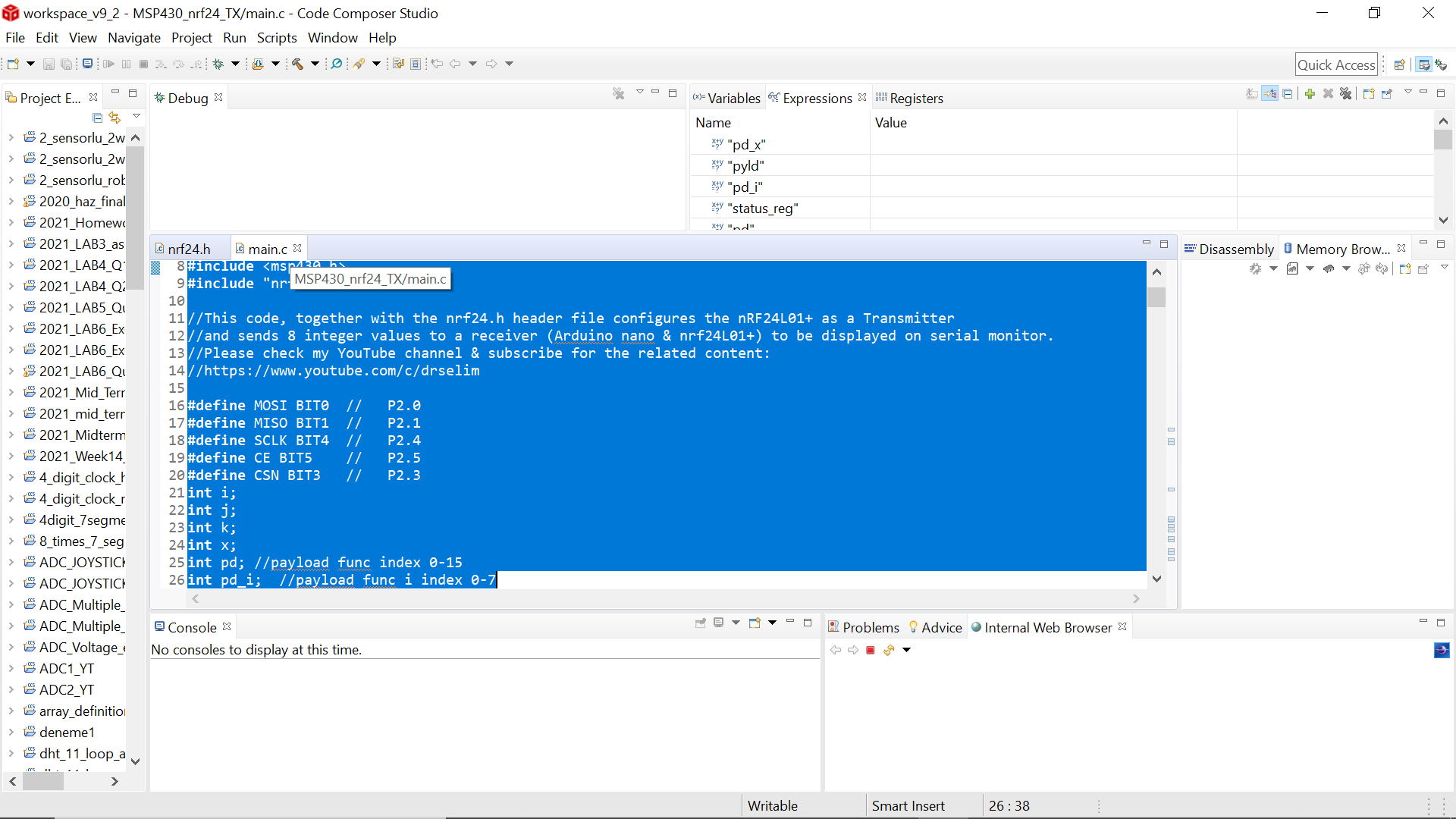Click the Save All toolbar icon
The height and width of the screenshot is (819, 1456).
[x=67, y=64]
